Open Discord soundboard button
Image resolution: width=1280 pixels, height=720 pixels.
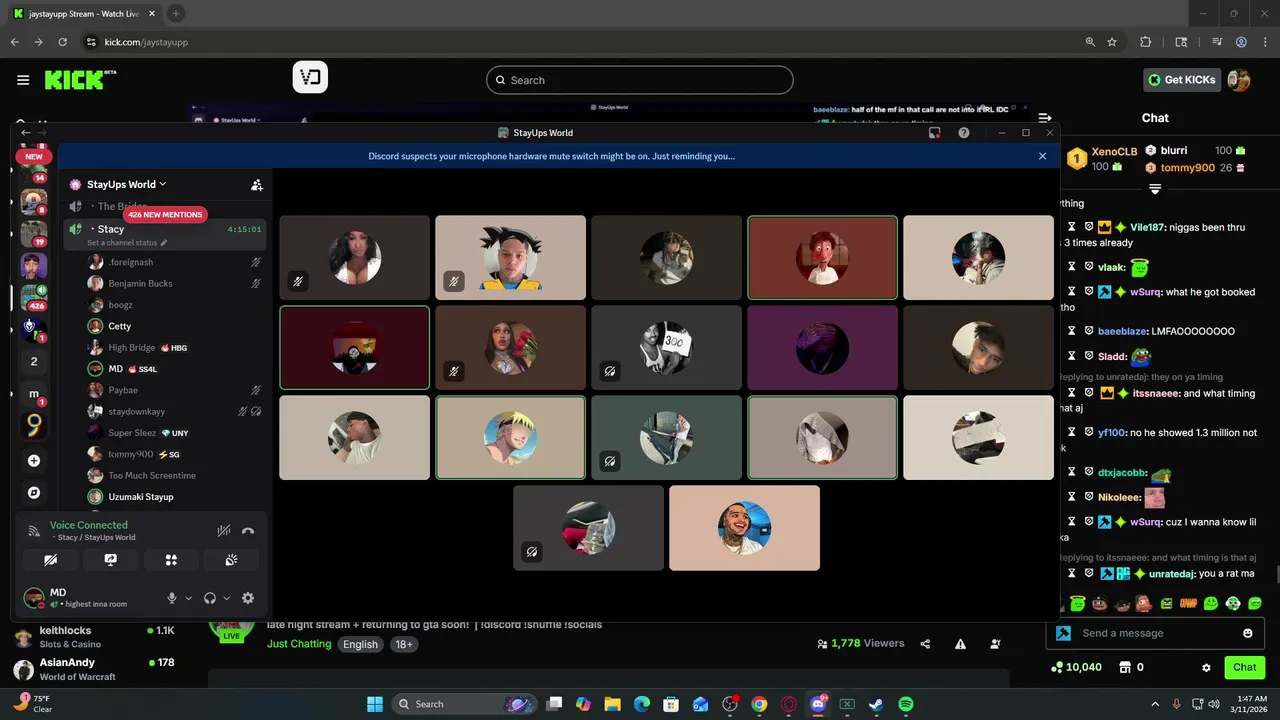tap(231, 560)
